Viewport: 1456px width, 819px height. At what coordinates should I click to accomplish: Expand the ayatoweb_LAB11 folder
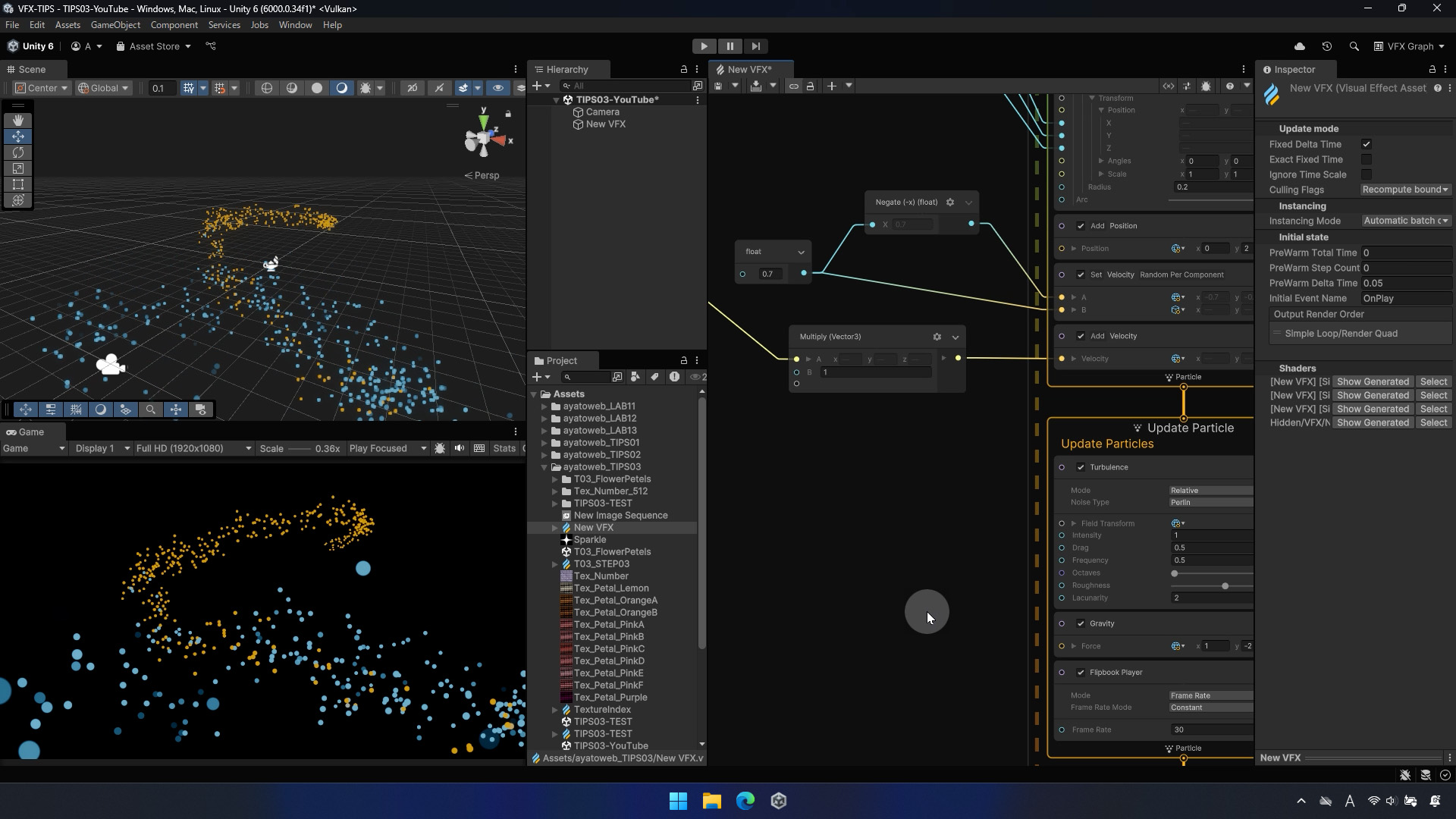click(x=544, y=406)
